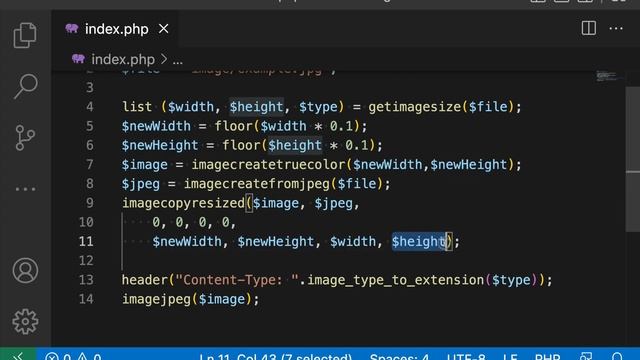640x360 pixels.
Task: Click the minimap code overview
Action: click(x=608, y=76)
